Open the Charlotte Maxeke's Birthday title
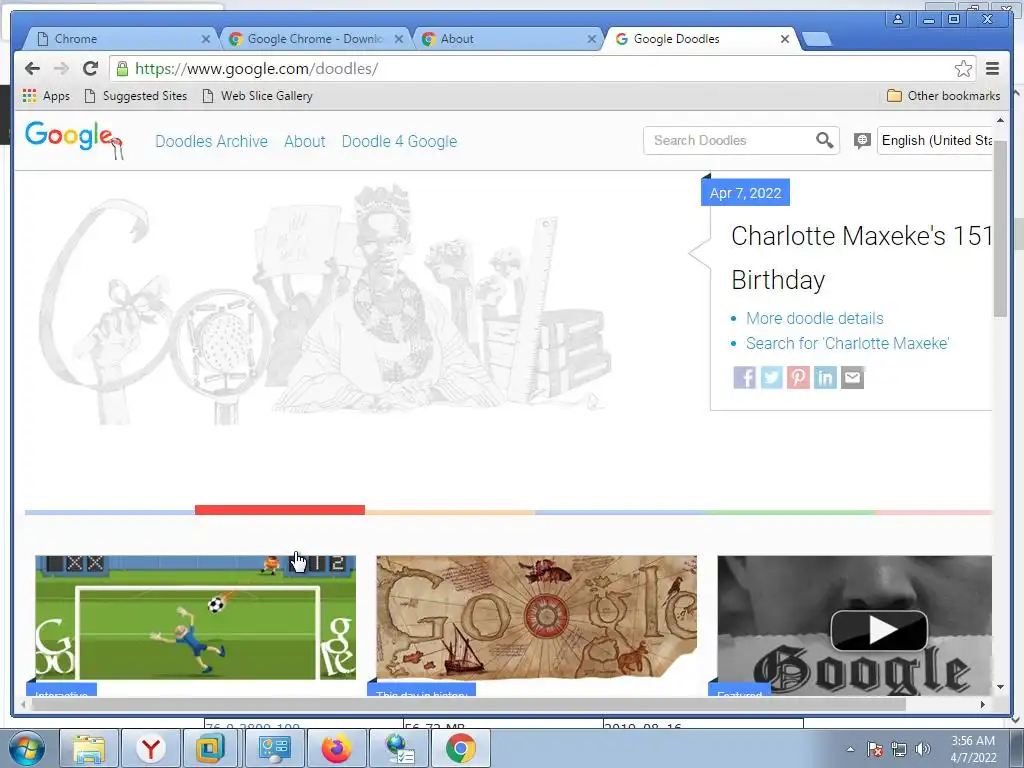1024x768 pixels. click(861, 258)
